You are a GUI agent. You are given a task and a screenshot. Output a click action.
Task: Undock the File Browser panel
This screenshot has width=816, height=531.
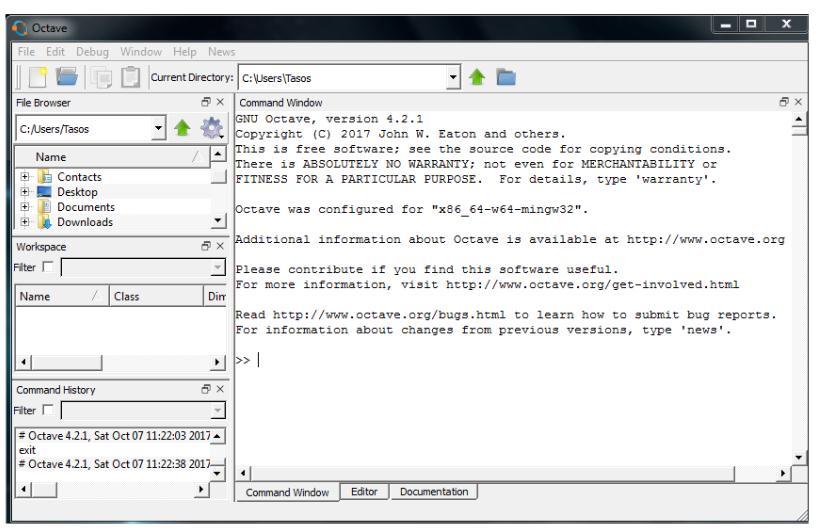pyautogui.click(x=206, y=102)
